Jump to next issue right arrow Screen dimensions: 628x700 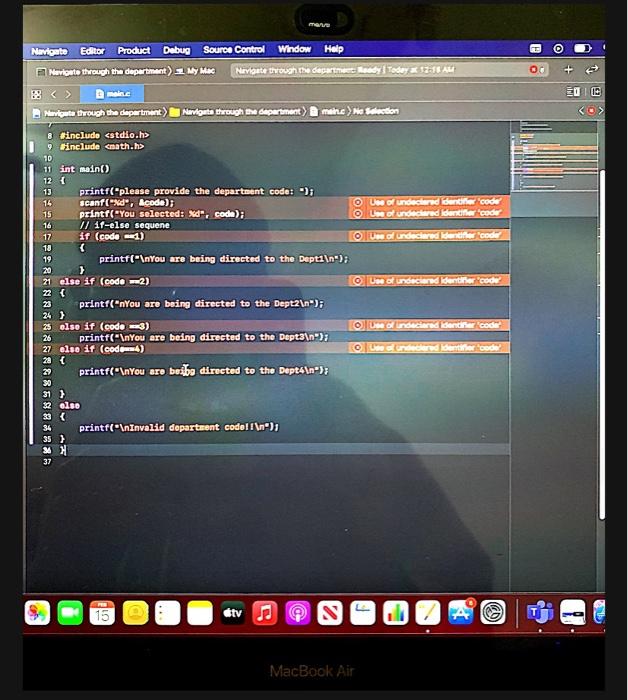point(601,111)
